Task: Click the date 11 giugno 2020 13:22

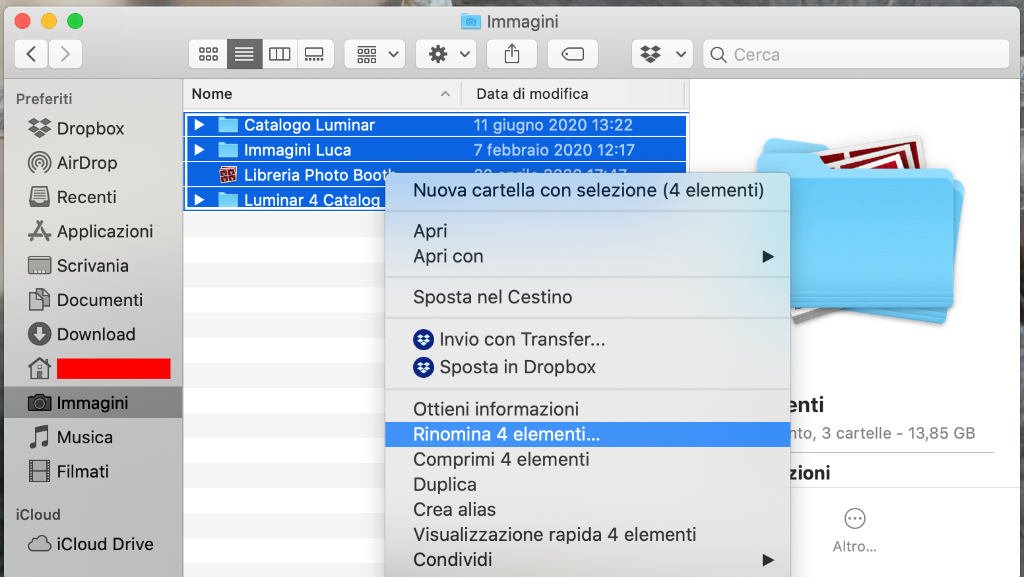Action: (552, 125)
